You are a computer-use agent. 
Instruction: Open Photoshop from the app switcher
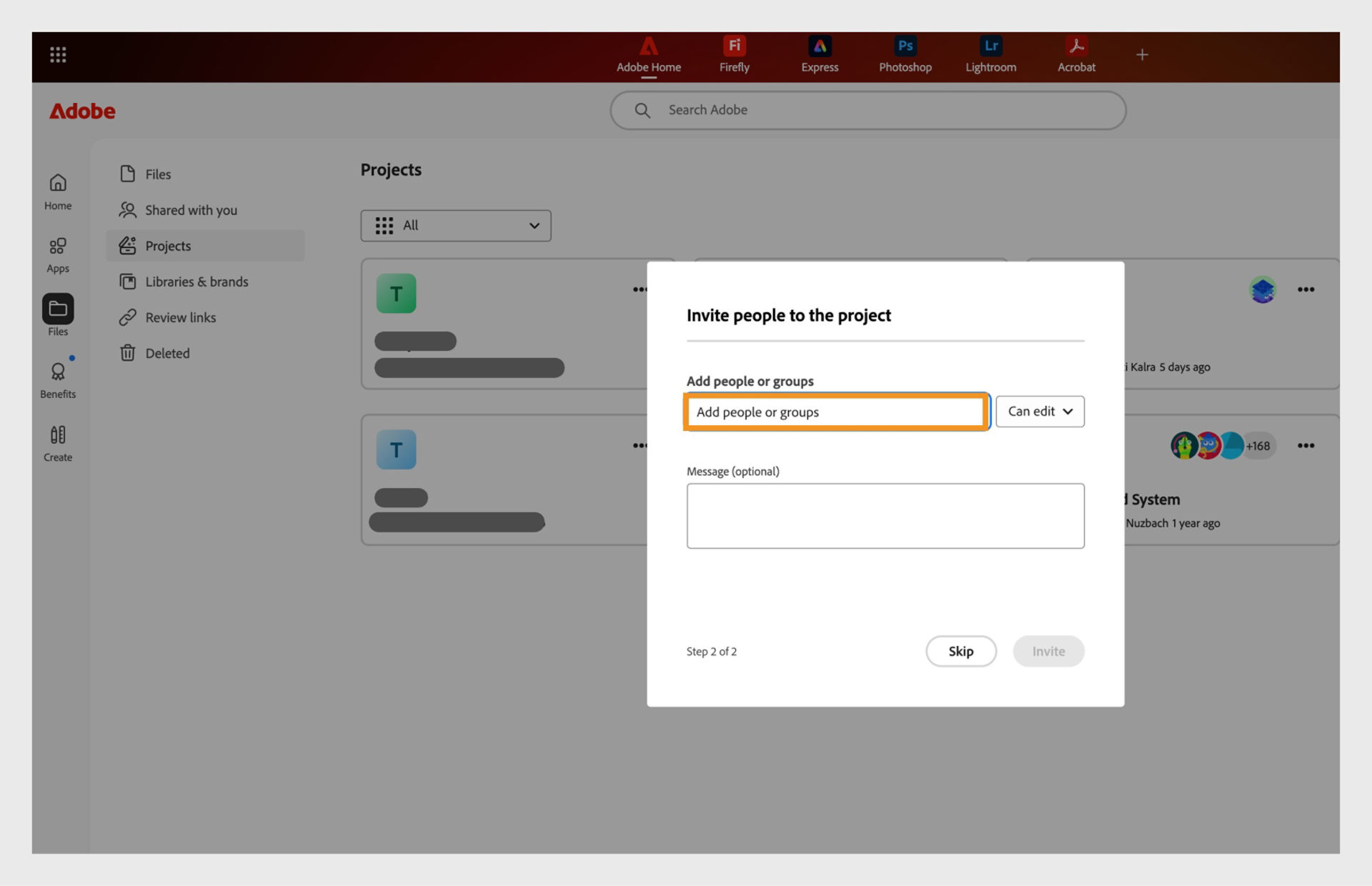(905, 54)
